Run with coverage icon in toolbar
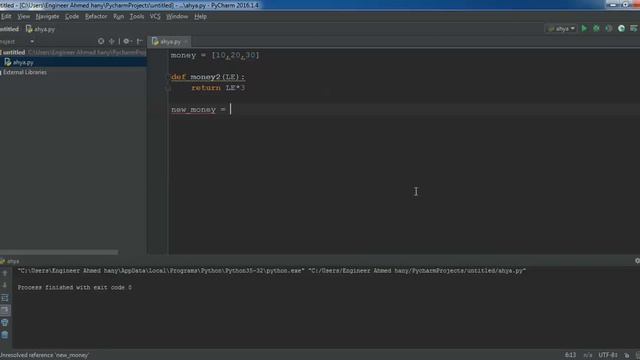 click(x=609, y=29)
